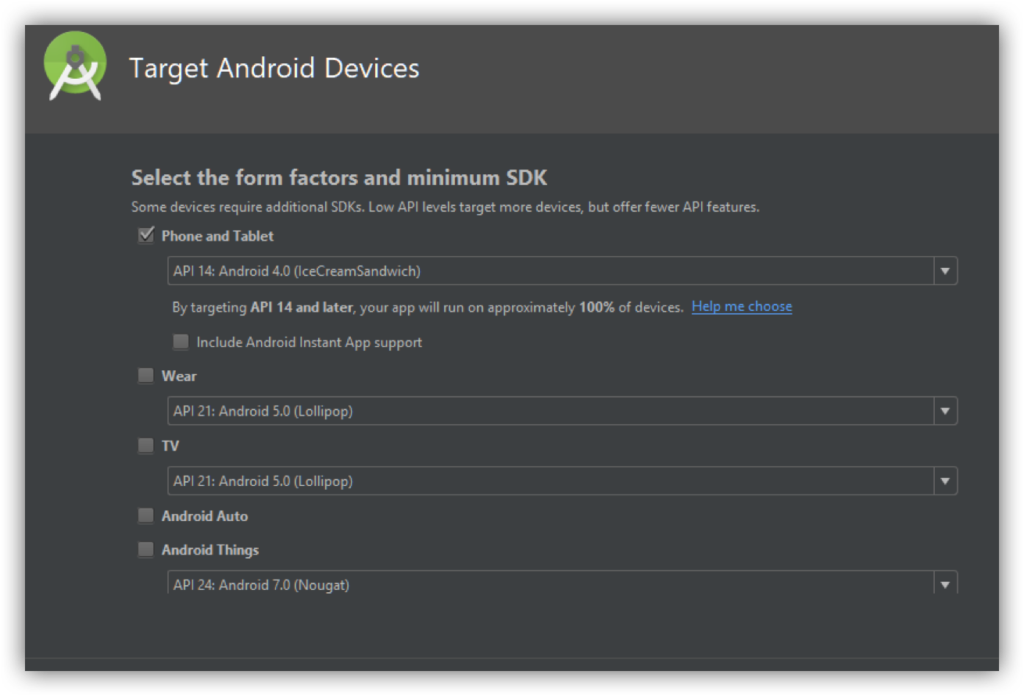Expand the Android Things API 24 dropdown arrow
This screenshot has width=1024, height=696.
click(x=945, y=584)
